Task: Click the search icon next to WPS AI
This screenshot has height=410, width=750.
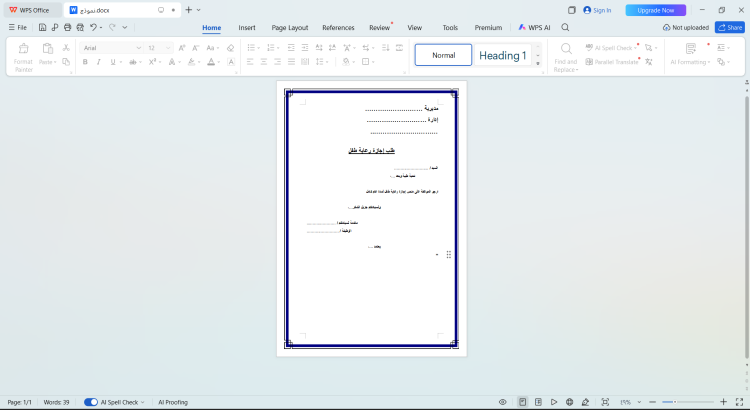Action: point(565,28)
